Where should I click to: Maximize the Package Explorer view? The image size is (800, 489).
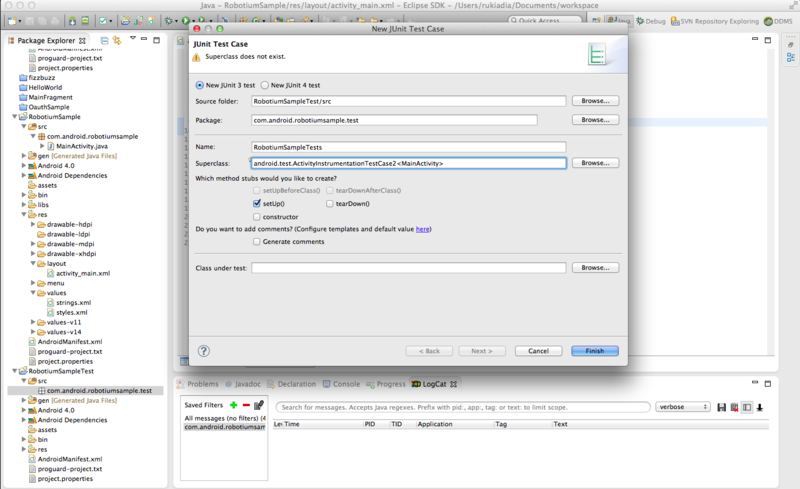pyautogui.click(x=157, y=40)
